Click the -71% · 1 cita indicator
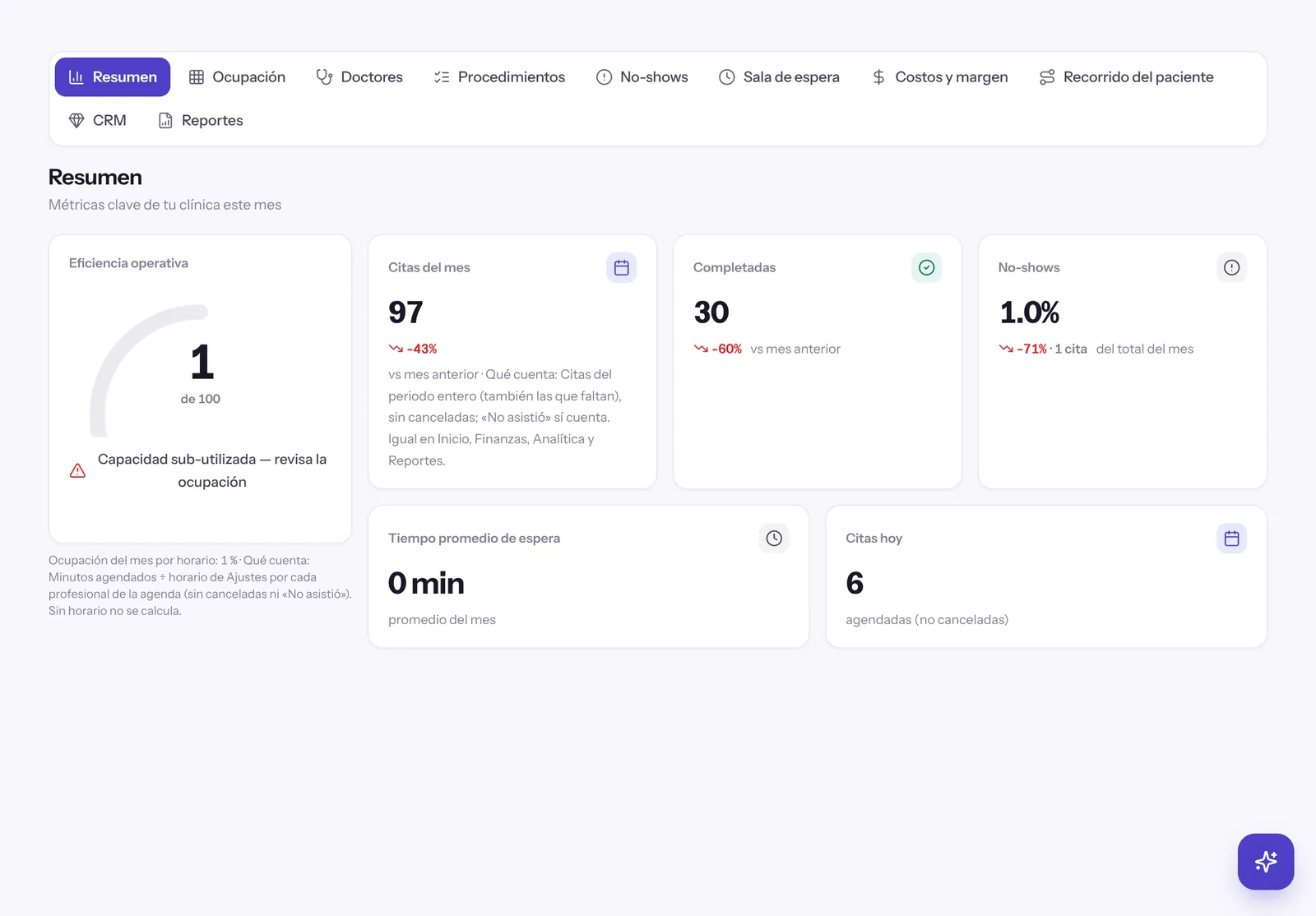The width and height of the screenshot is (1316, 916). (1043, 349)
